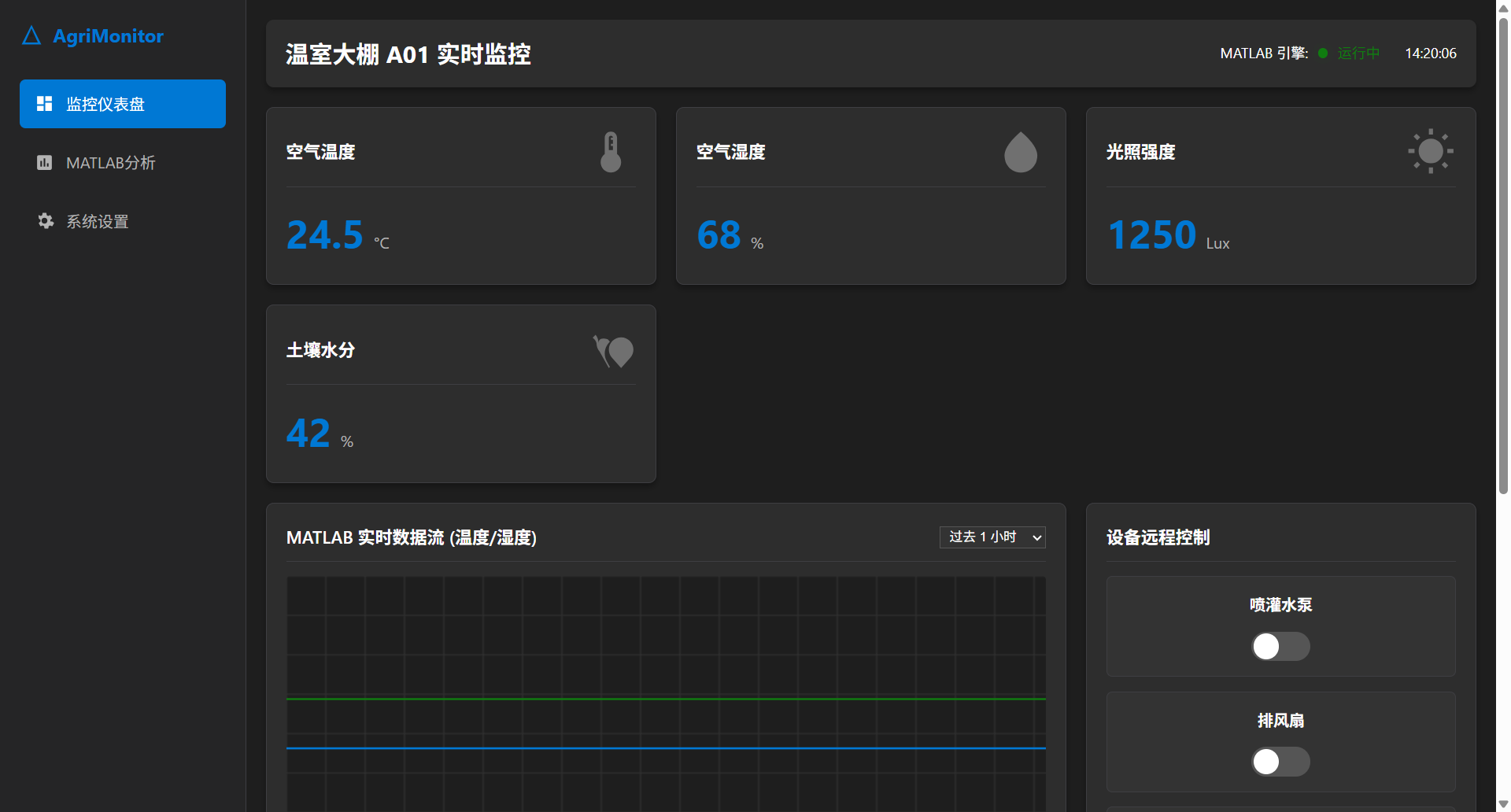Click the scrollbar down arrow at bottom

coord(1503,804)
